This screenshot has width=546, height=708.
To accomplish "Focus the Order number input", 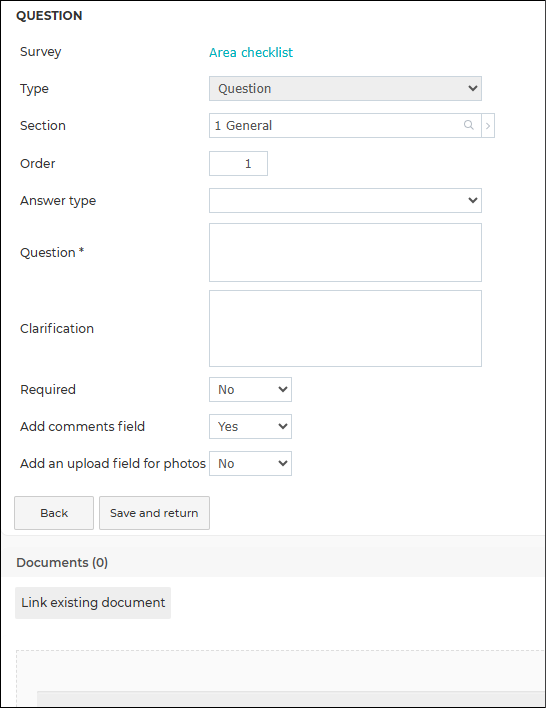I will [238, 163].
